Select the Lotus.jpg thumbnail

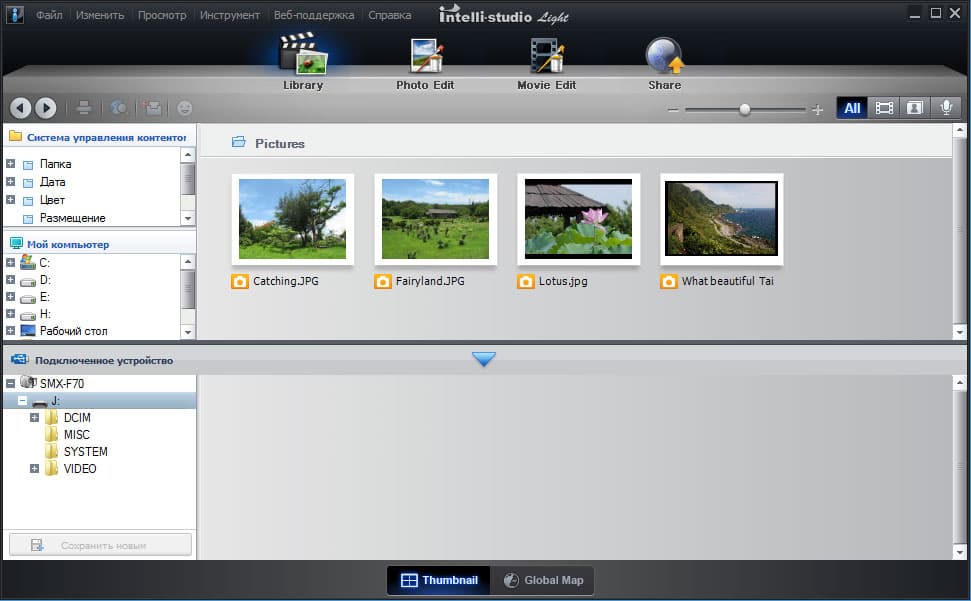coord(578,219)
